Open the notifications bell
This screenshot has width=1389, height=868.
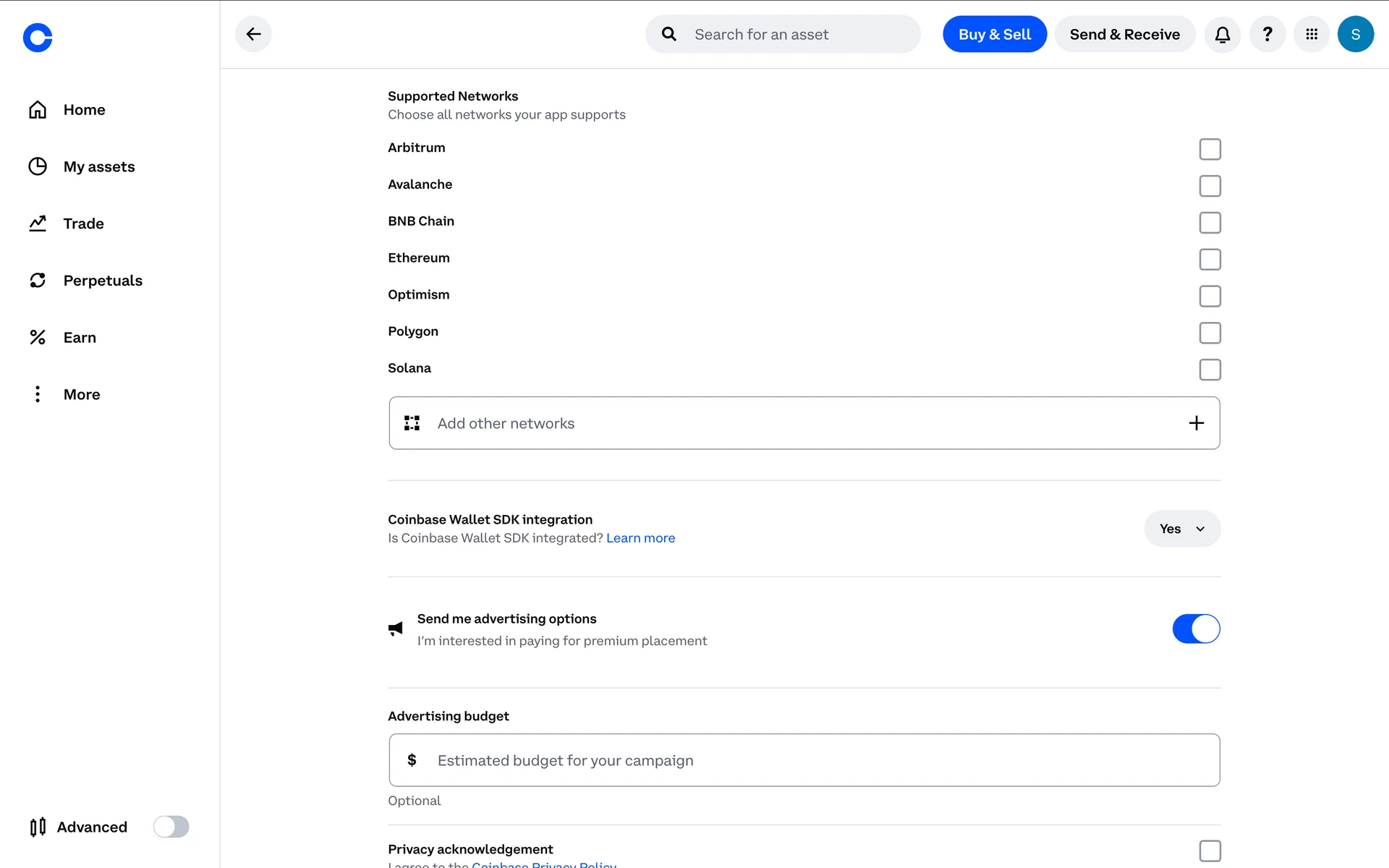(1222, 34)
